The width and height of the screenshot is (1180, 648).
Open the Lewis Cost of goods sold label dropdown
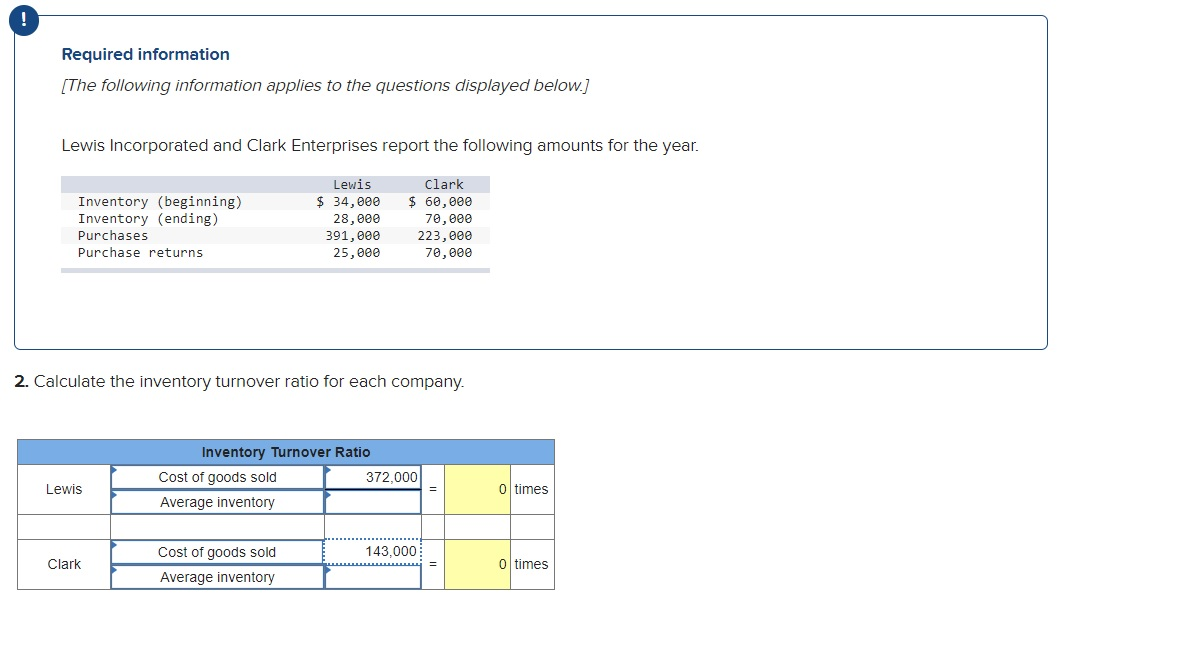click(x=218, y=477)
